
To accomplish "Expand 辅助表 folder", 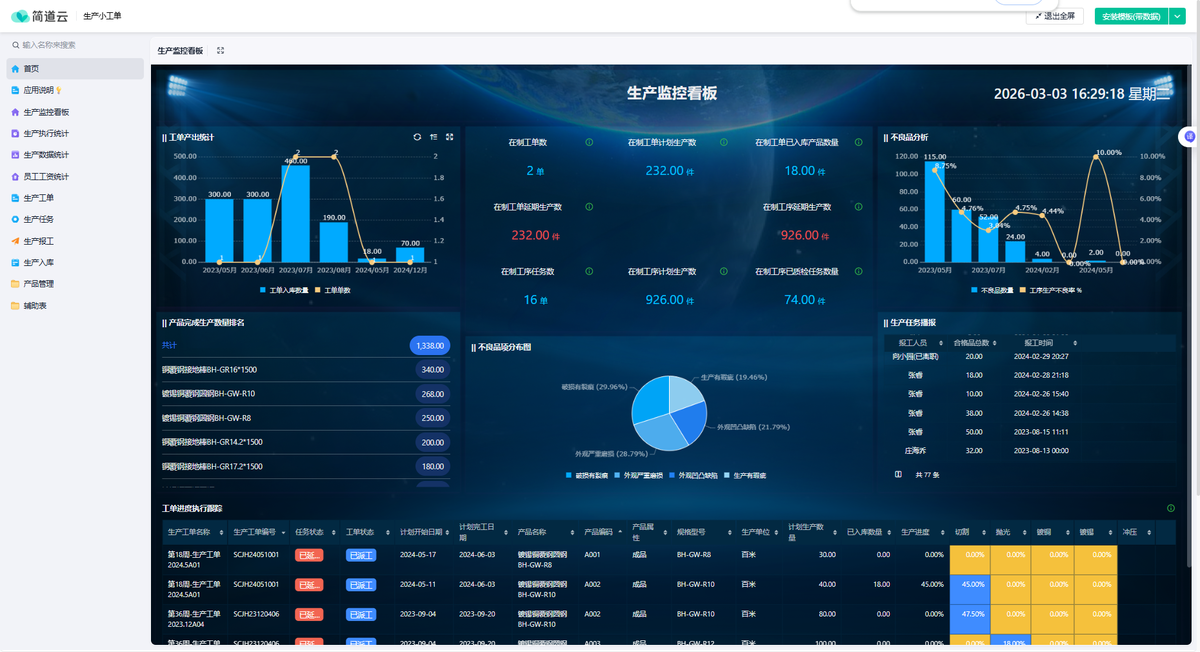I will (75, 306).
